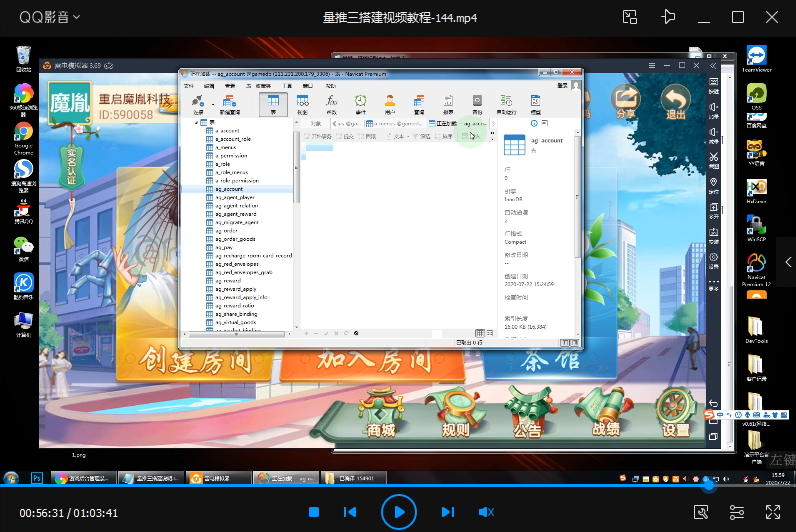This screenshot has height=532, width=796.
Task: Open the 公告 announcements icon
Action: [528, 413]
